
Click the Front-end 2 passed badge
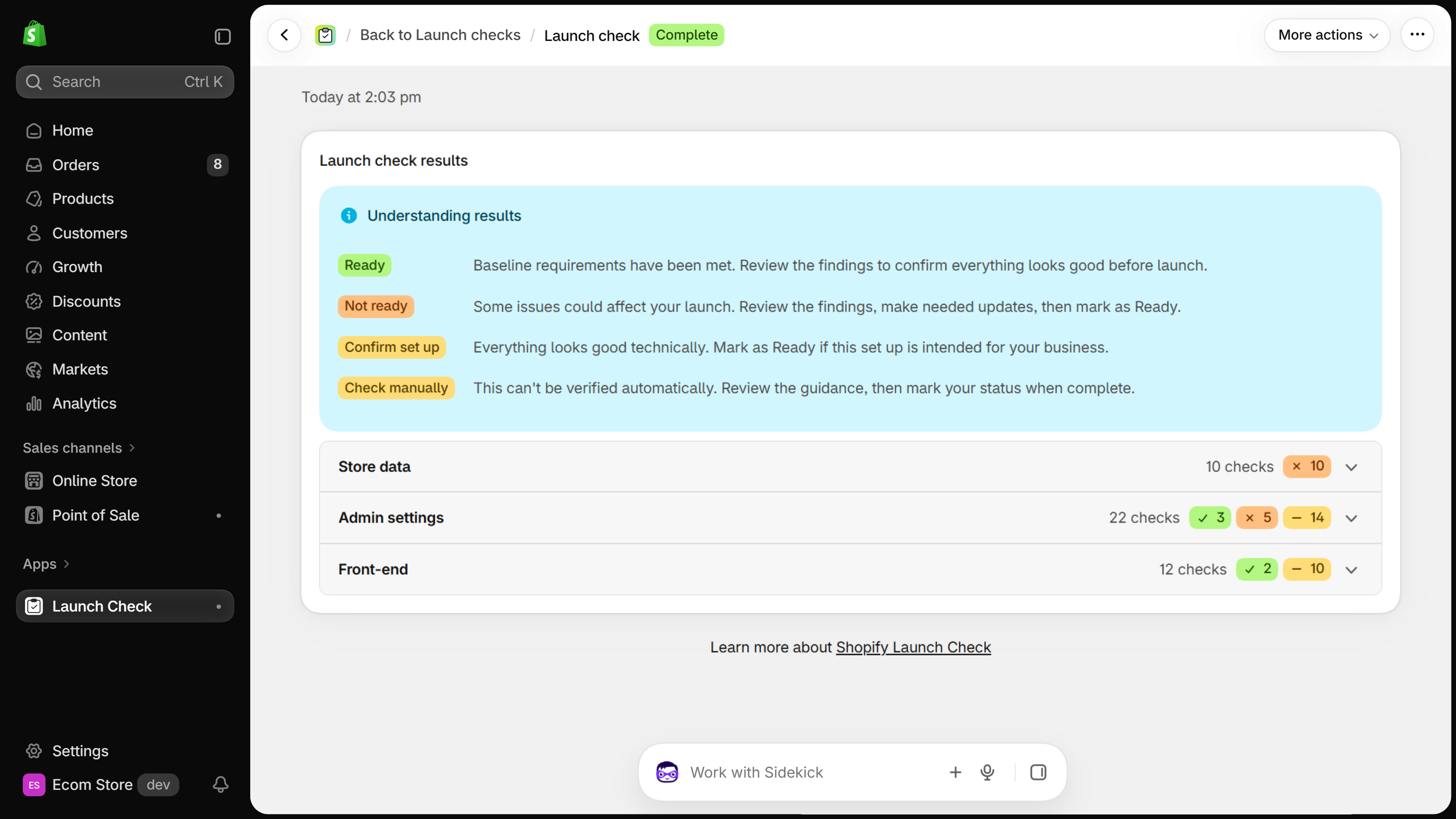(x=1257, y=569)
